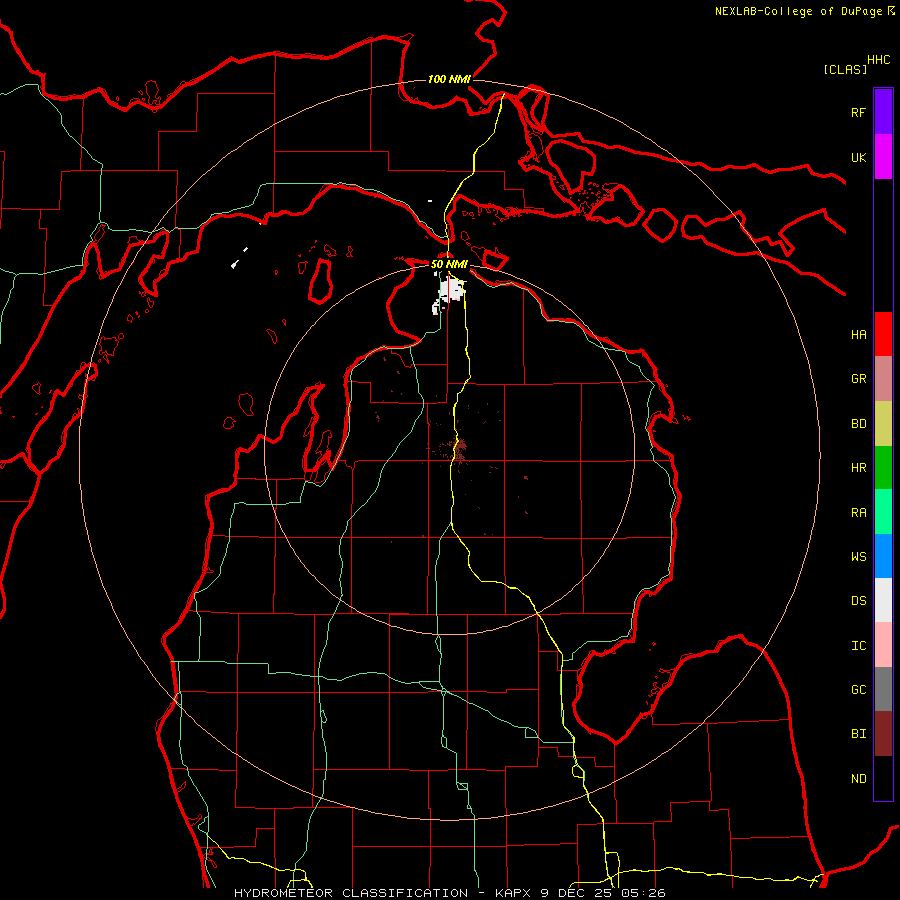This screenshot has width=900, height=900.
Task: Click the GC gray color swatch
Action: (x=883, y=689)
